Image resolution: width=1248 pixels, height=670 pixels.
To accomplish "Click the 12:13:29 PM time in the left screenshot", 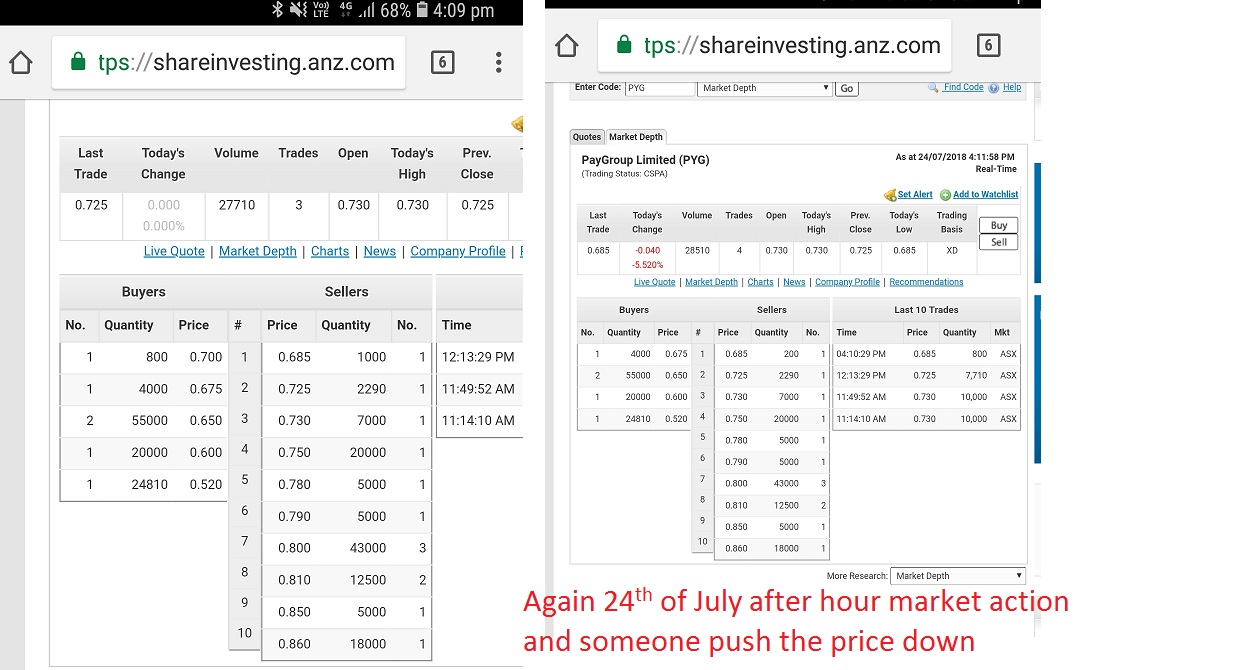I will (x=478, y=357).
